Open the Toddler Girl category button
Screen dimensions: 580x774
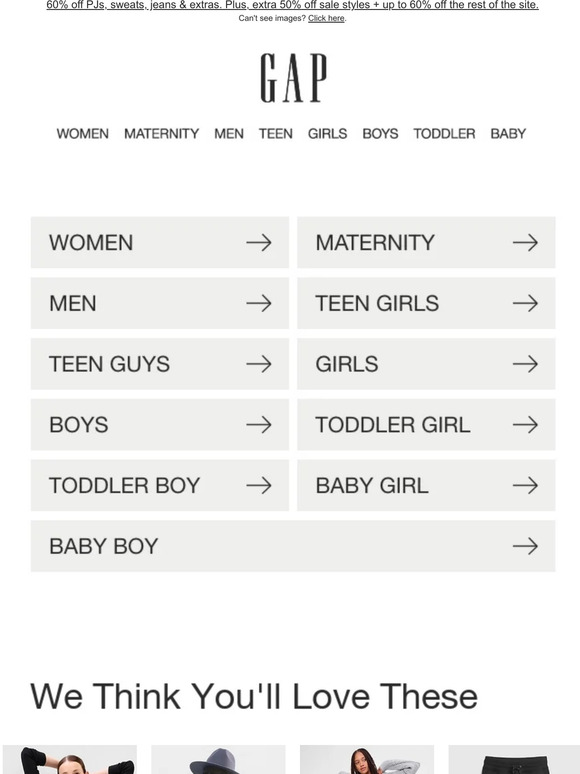click(x=426, y=425)
